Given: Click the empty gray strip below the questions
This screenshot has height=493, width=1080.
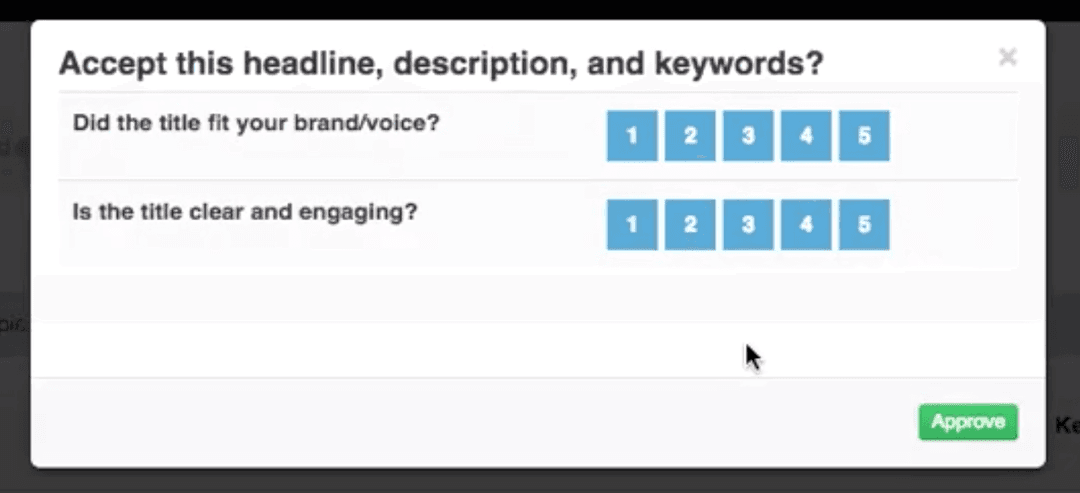Looking at the screenshot, I should coord(538,298).
